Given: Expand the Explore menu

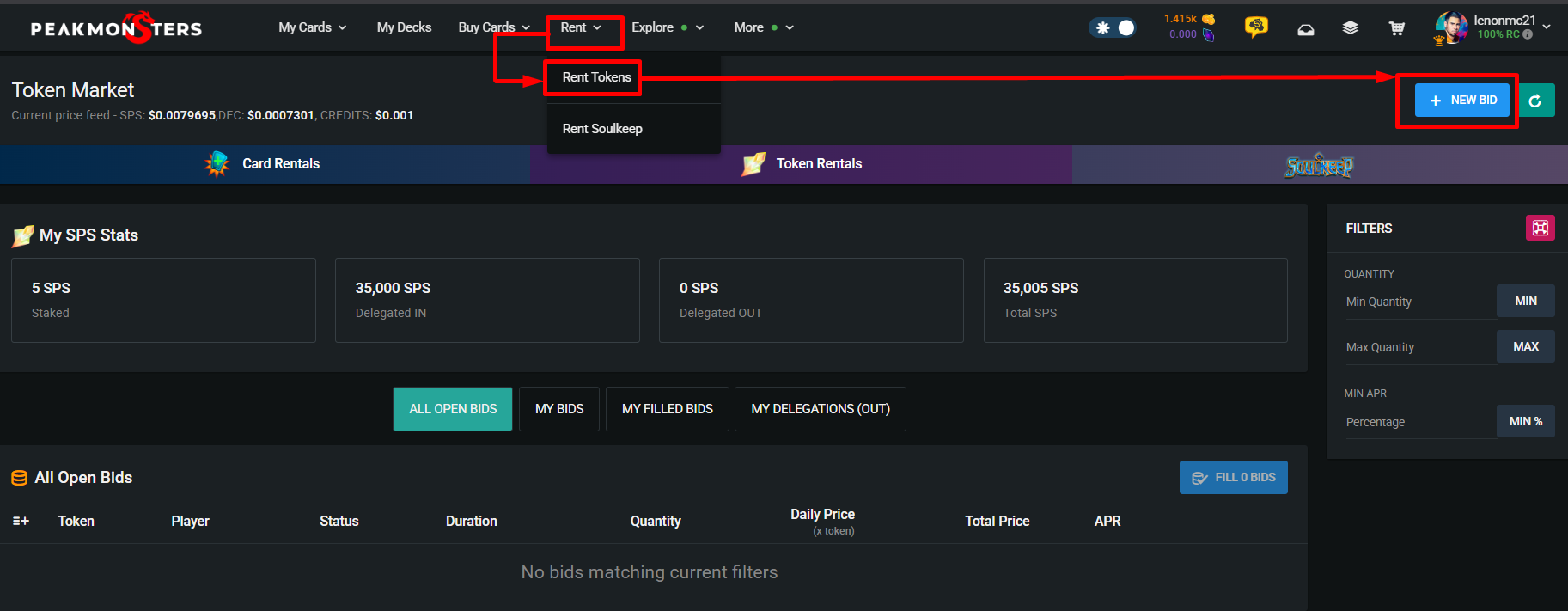Looking at the screenshot, I should coord(668,27).
